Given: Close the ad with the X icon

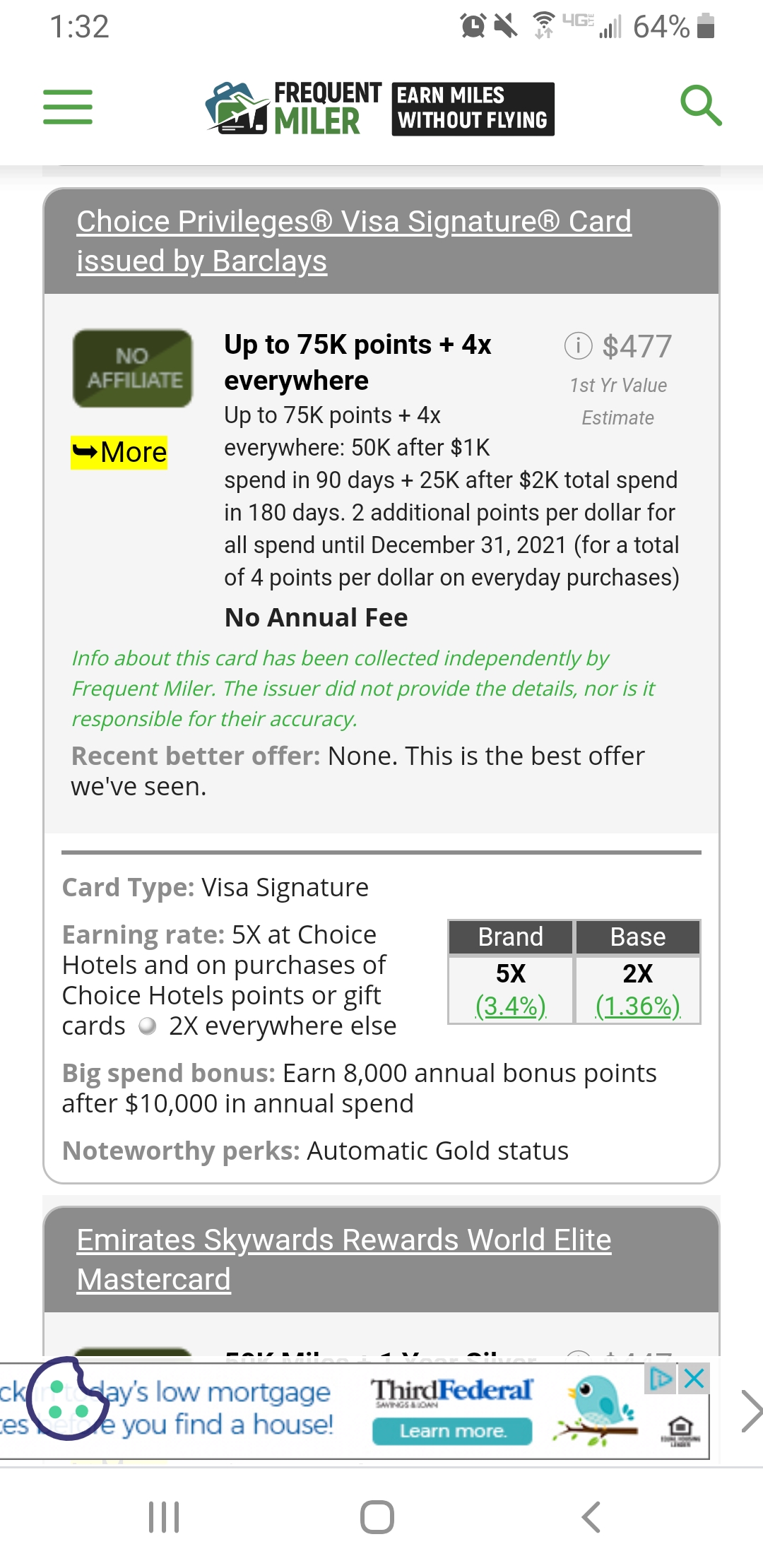Looking at the screenshot, I should point(694,1378).
